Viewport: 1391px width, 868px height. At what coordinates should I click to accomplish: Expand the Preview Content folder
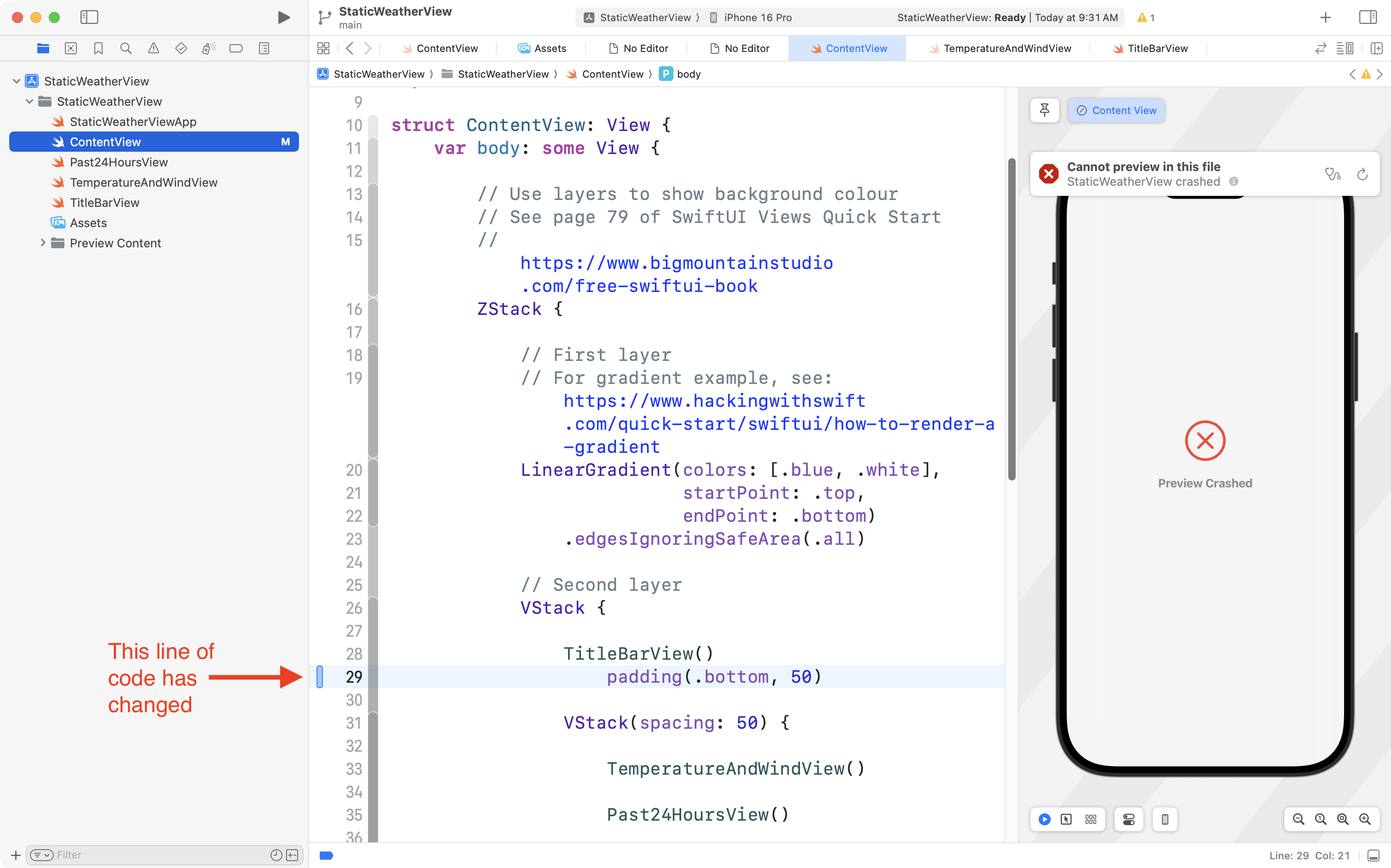(43, 243)
